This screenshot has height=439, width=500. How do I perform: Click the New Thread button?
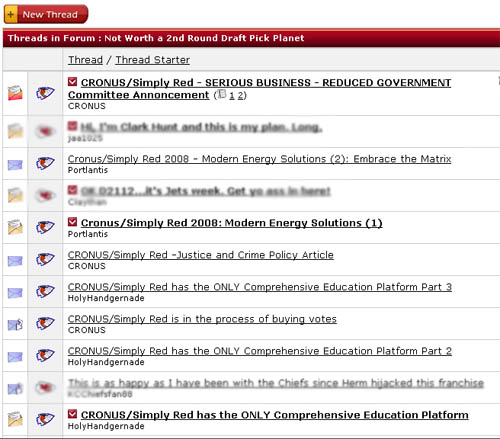(46, 14)
